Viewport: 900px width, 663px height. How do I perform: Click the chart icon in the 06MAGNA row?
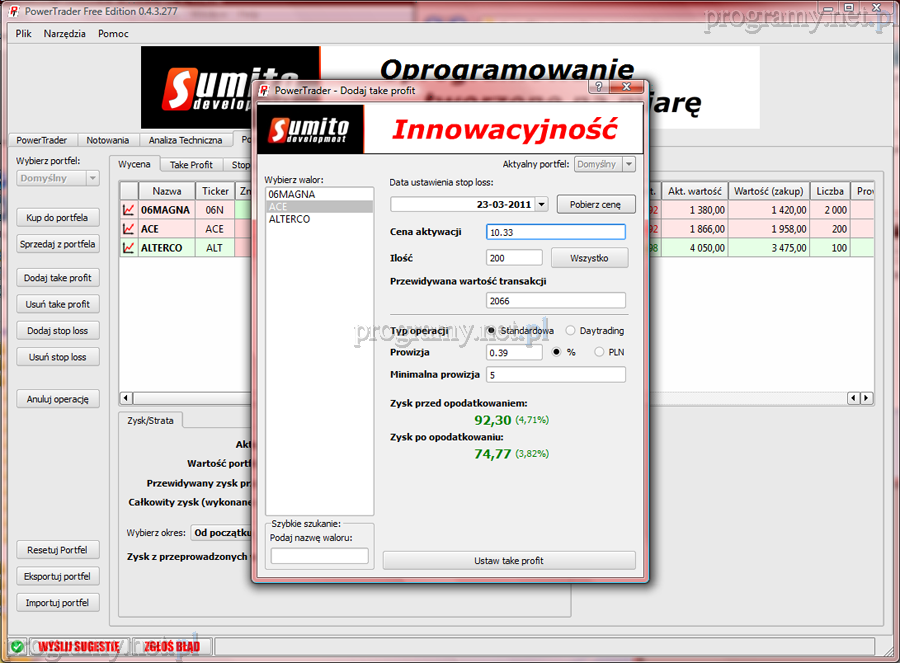tap(129, 210)
